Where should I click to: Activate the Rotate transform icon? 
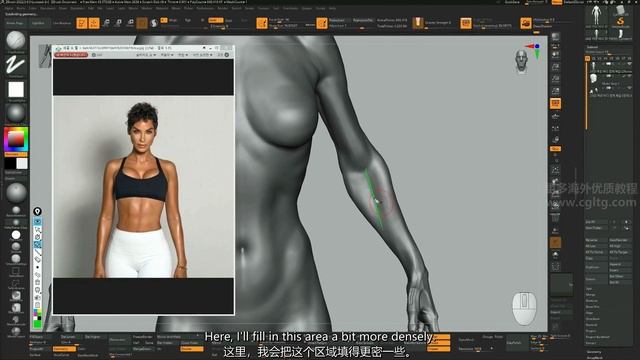tap(131, 23)
